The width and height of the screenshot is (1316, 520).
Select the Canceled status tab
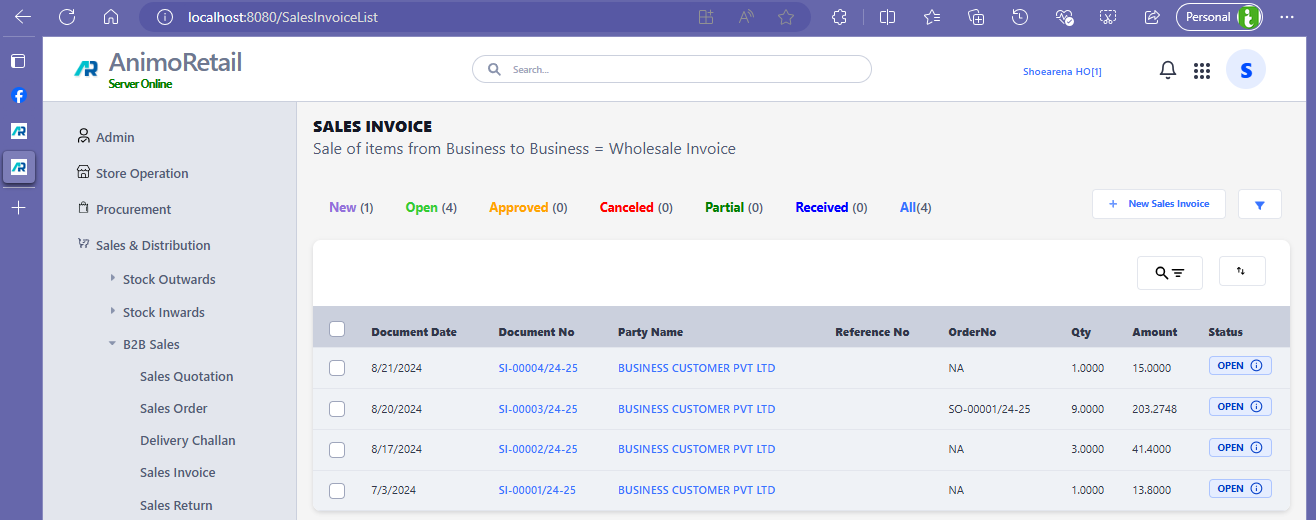click(x=635, y=208)
